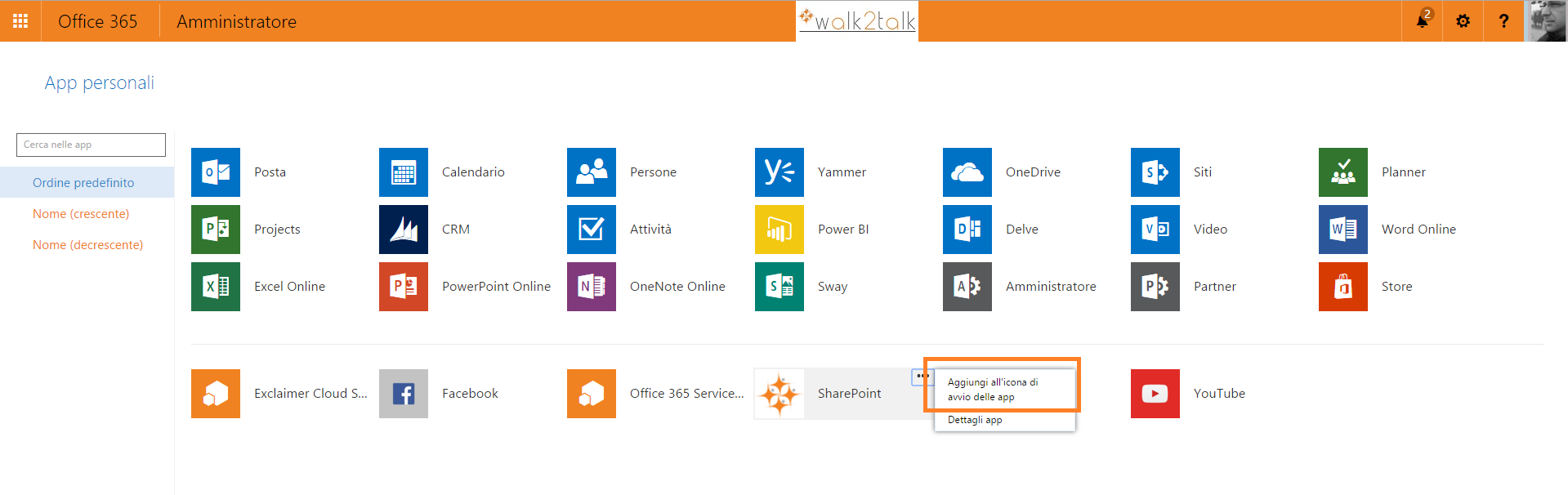The width and height of the screenshot is (1568, 495).
Task: Open the Video app icon
Action: tap(1155, 230)
